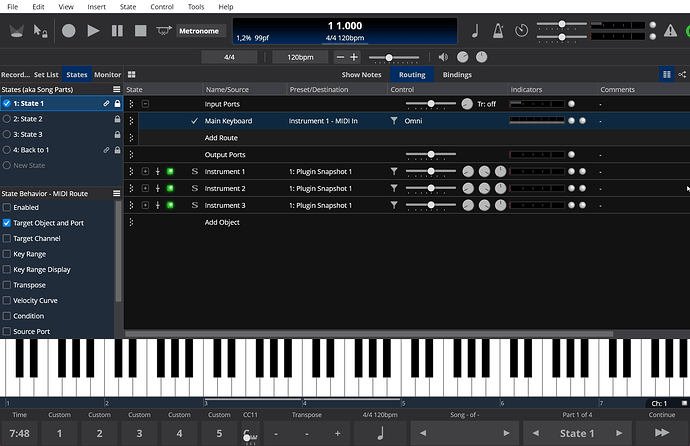
Task: Uncheck Target Object and Port checkbox
Action: coord(7,223)
